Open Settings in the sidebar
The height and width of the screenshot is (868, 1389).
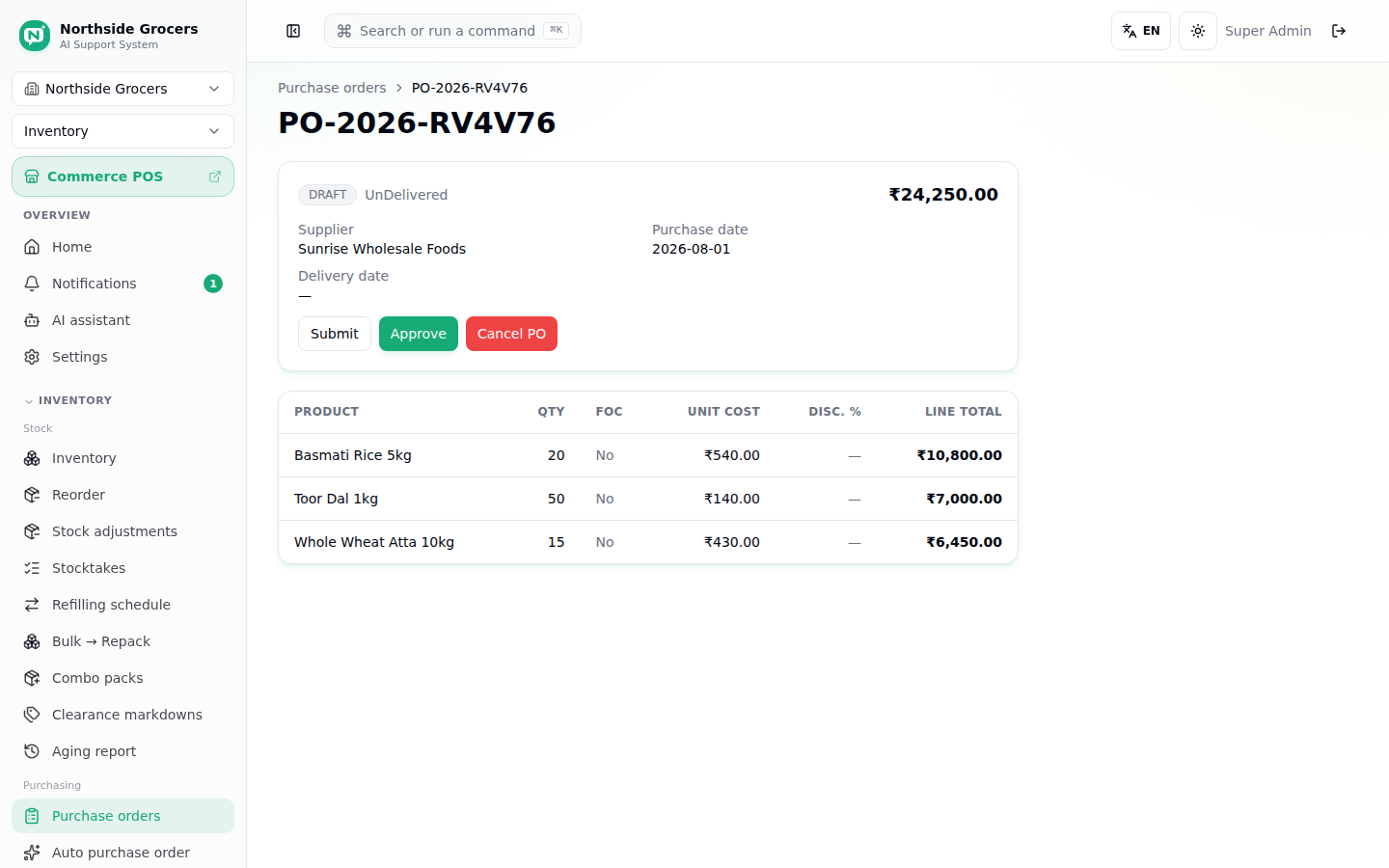click(x=123, y=357)
